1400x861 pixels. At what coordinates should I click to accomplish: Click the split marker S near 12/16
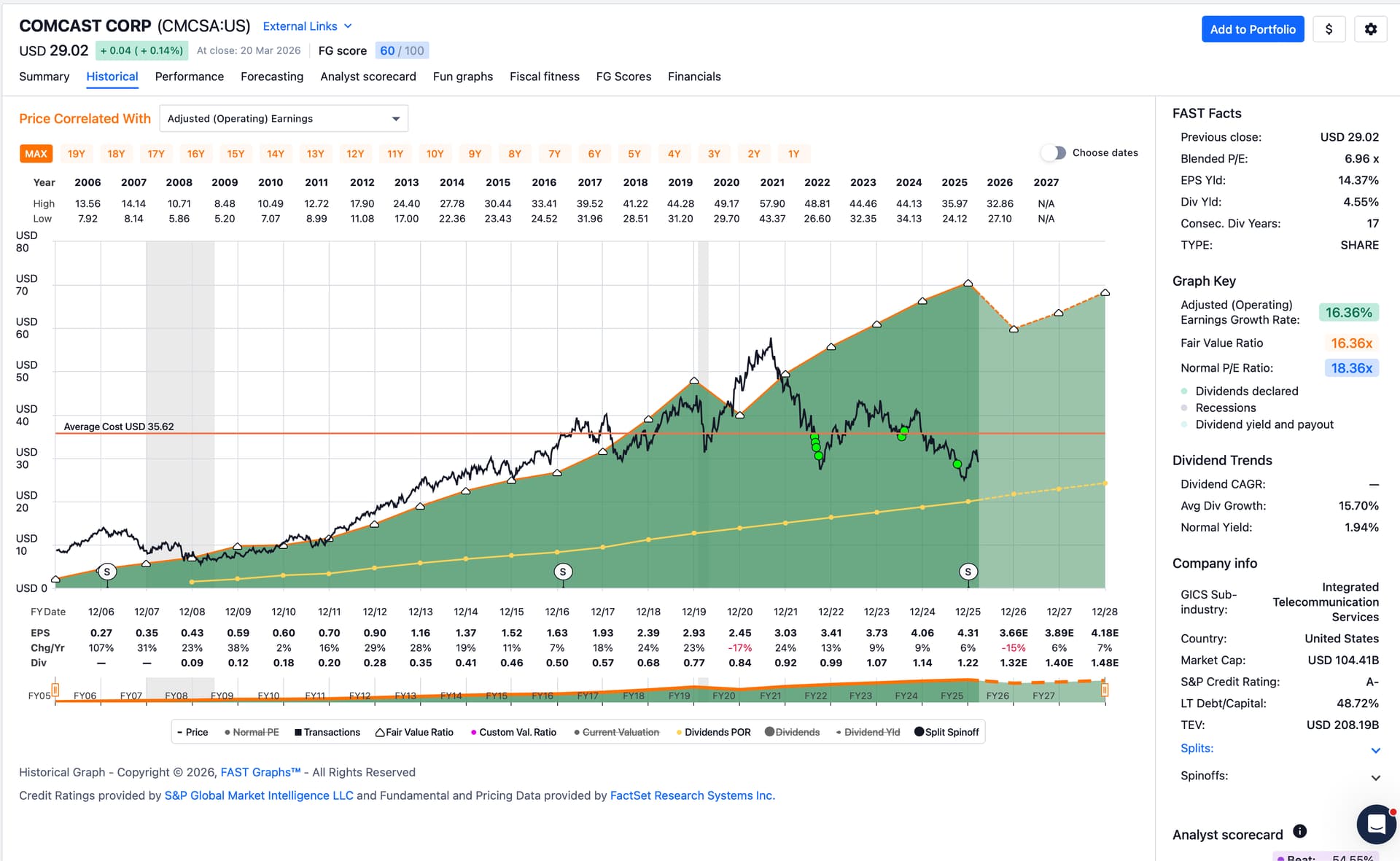tap(562, 572)
